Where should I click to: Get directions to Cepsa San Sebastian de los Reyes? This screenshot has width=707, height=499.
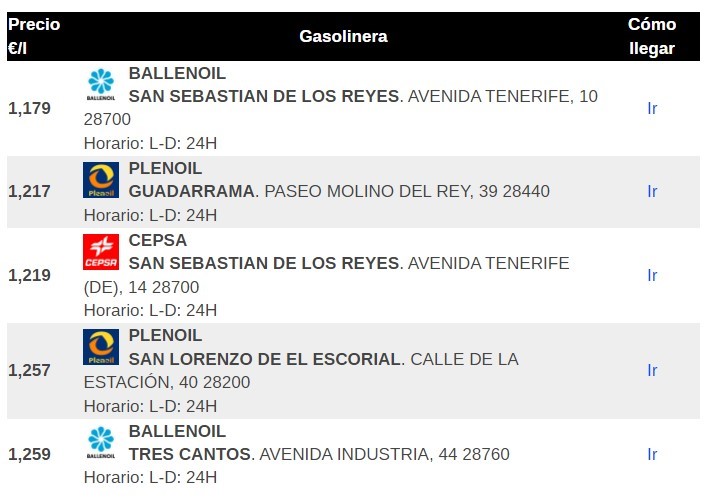[x=652, y=275]
